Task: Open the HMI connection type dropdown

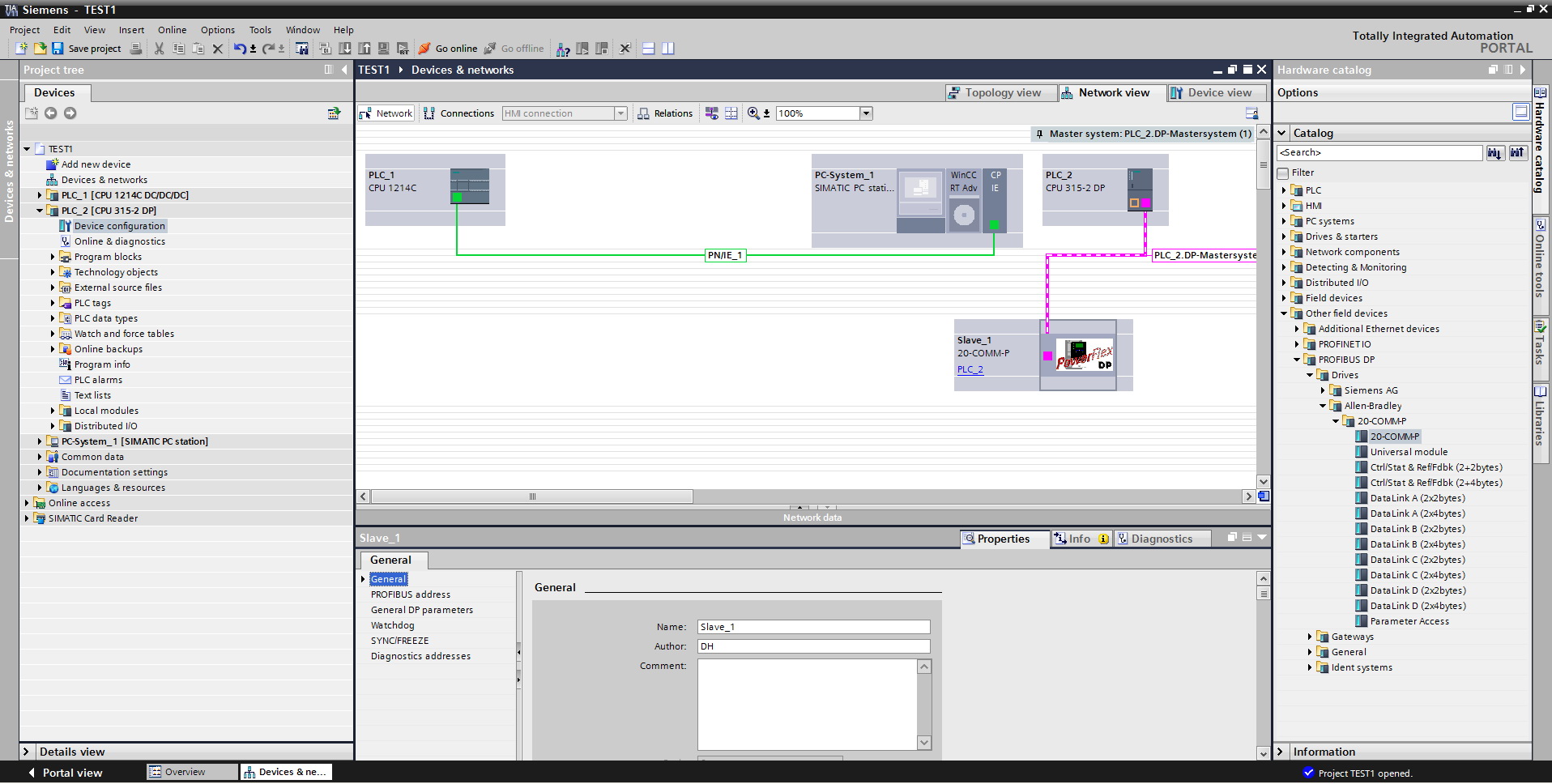Action: [x=620, y=113]
